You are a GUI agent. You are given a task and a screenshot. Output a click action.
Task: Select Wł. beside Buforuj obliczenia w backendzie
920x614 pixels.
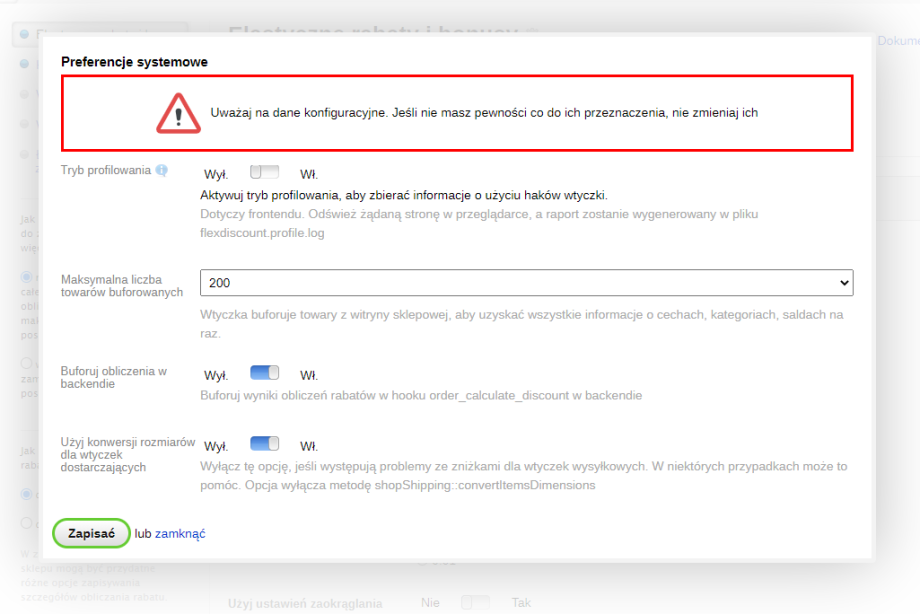click(x=309, y=375)
